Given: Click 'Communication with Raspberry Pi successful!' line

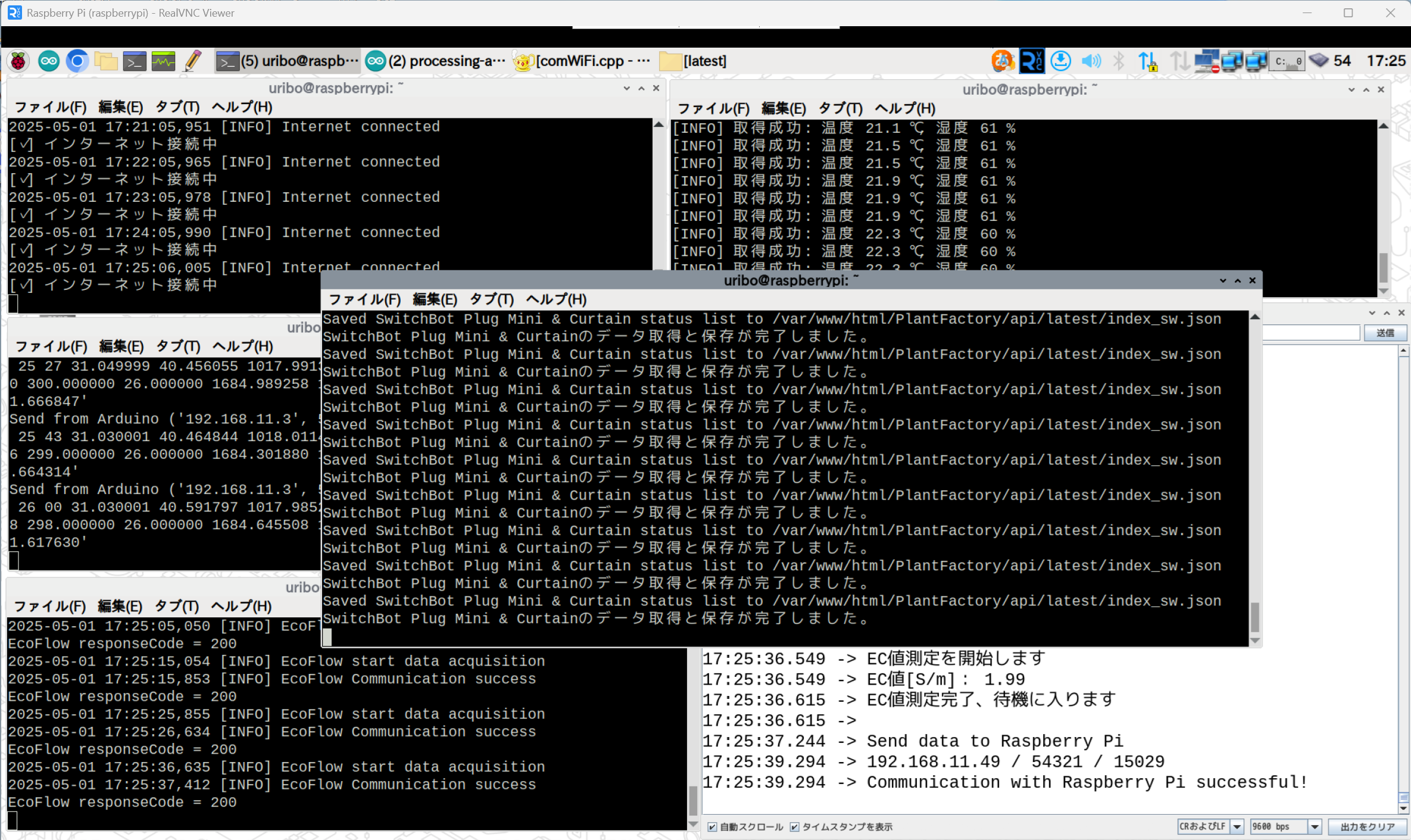Looking at the screenshot, I should tap(1087, 782).
